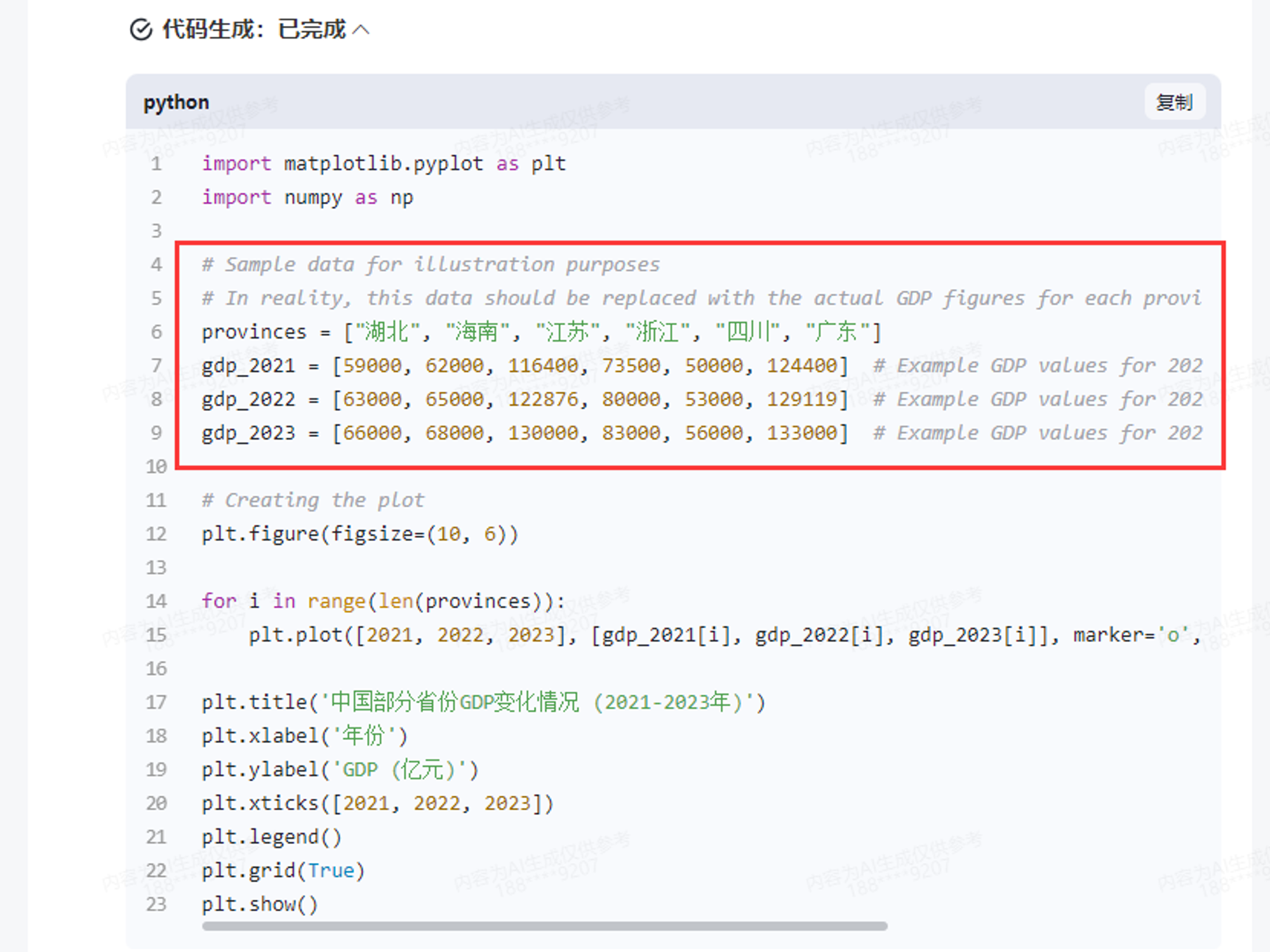1270x952 pixels.
Task: Click the for i in range line
Action: pos(383,601)
